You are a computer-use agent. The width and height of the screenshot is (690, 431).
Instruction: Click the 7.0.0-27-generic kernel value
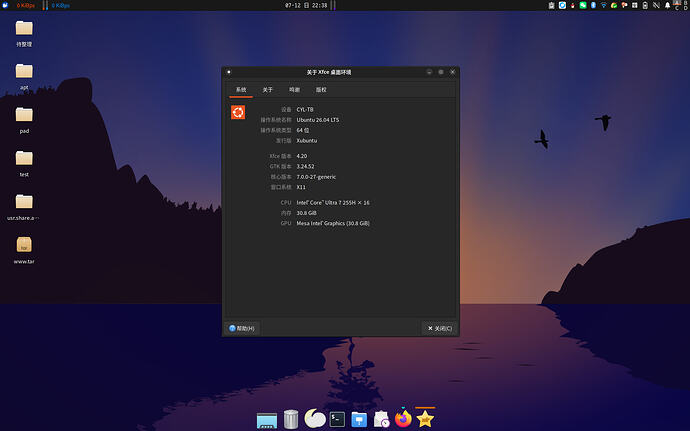[316, 177]
